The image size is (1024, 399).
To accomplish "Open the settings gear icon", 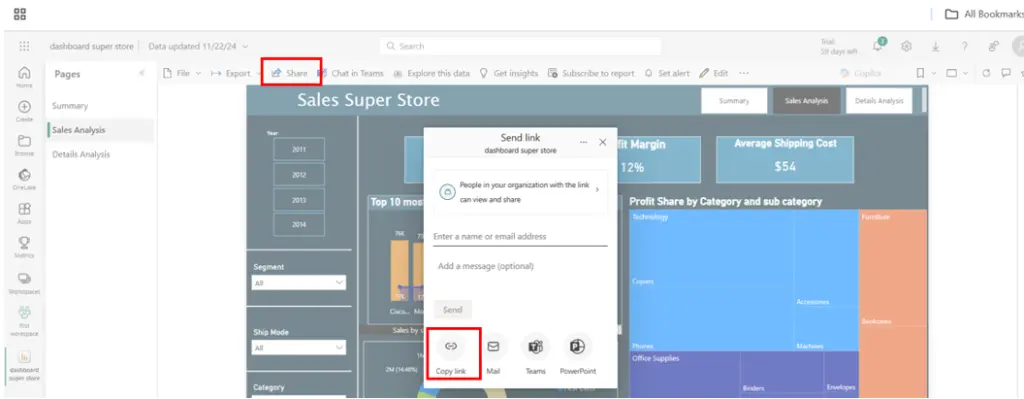I will pos(906,46).
